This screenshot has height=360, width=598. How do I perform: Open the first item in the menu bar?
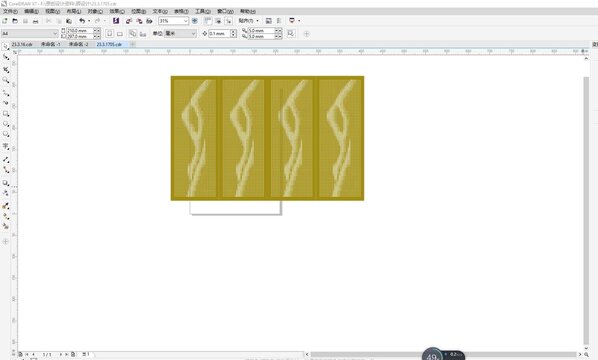(x=10, y=11)
